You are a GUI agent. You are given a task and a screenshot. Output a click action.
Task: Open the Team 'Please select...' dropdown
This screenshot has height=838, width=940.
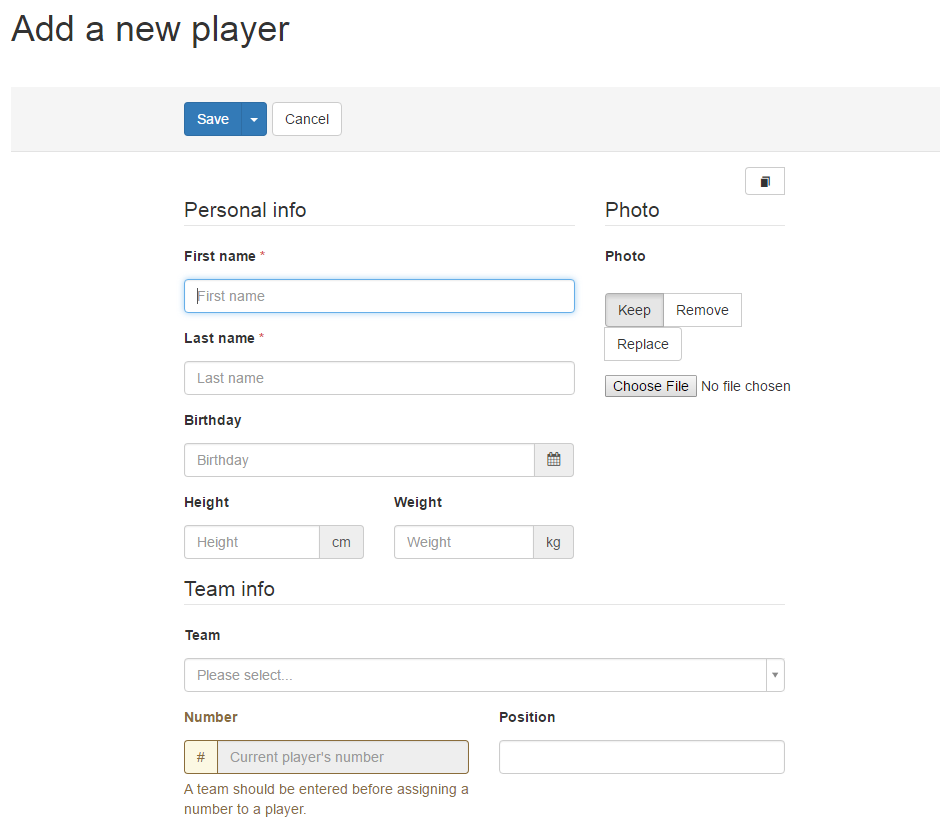click(475, 675)
